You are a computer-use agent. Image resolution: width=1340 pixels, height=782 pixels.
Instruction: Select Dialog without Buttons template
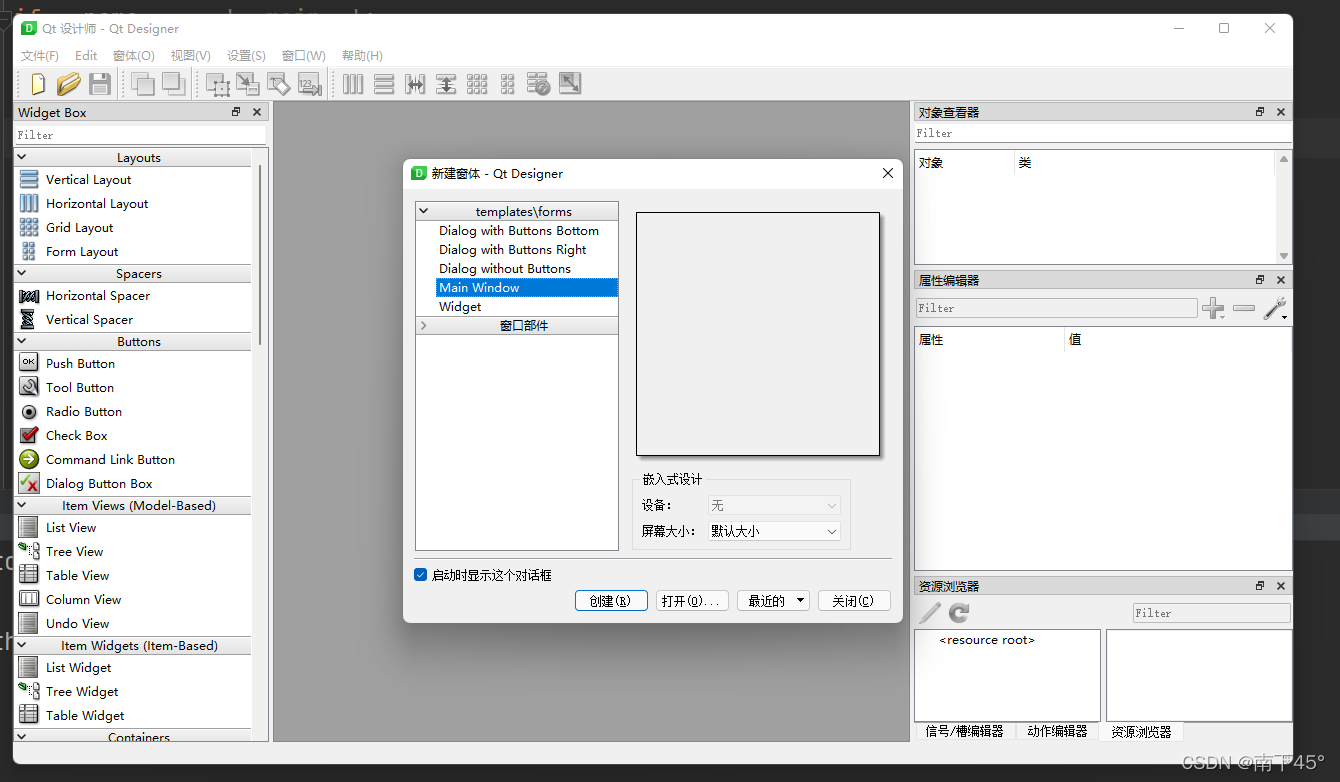pyautogui.click(x=504, y=268)
